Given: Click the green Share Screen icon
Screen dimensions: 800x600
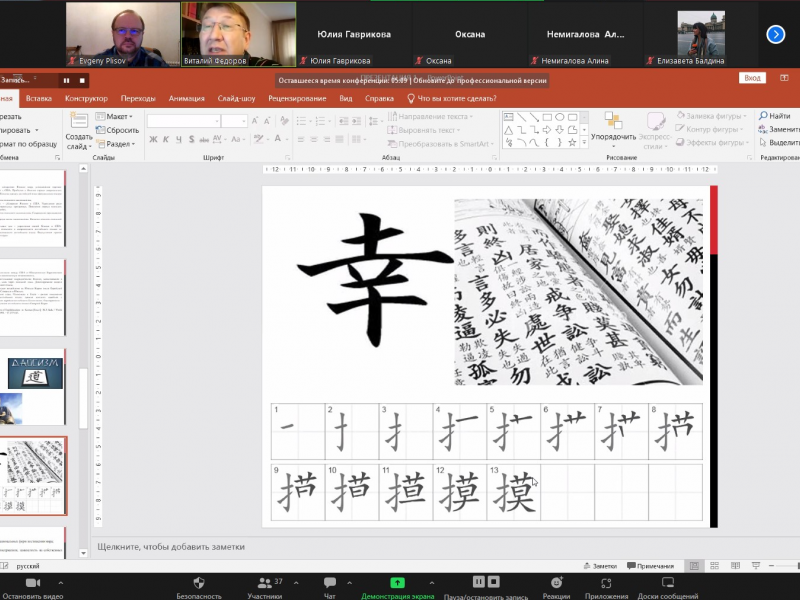Looking at the screenshot, I should click(397, 582).
